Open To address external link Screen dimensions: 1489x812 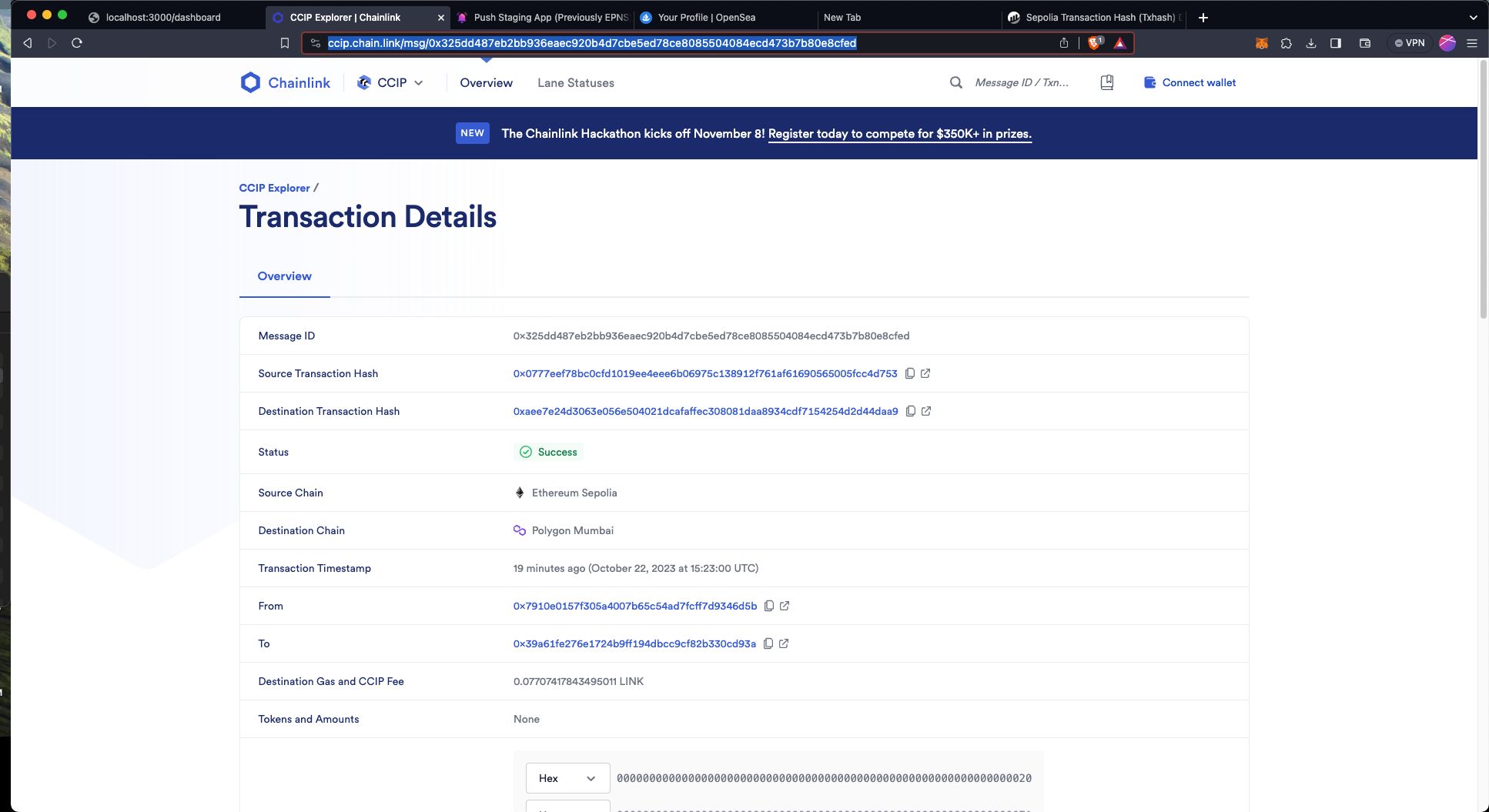(x=784, y=643)
